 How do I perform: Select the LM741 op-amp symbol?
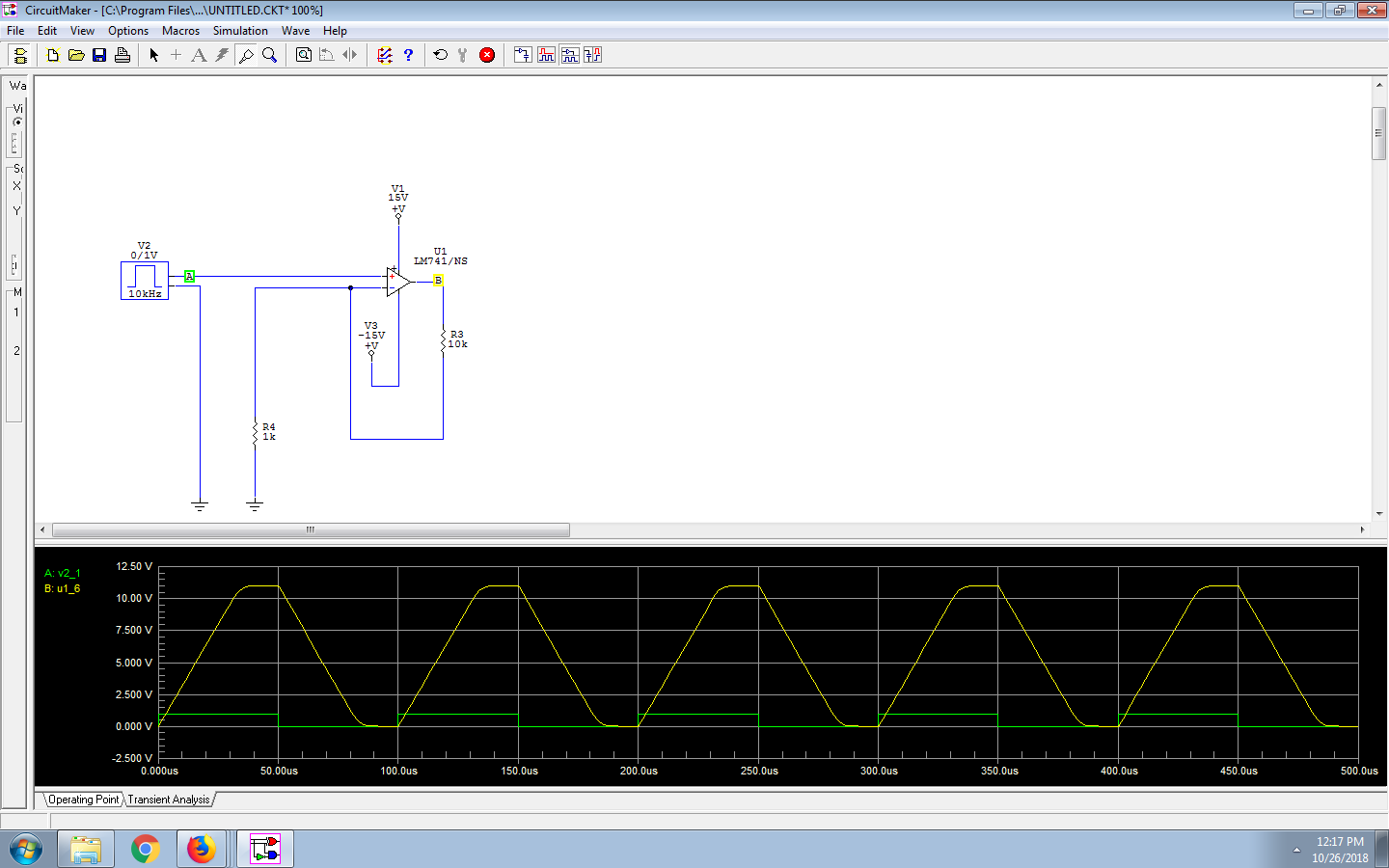(x=397, y=282)
